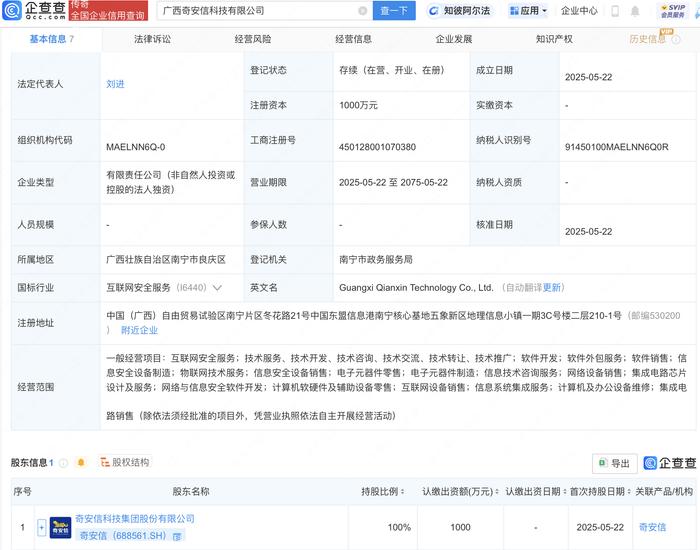
Task: Switch to the 法律诉讼 tab
Action: tap(152, 39)
